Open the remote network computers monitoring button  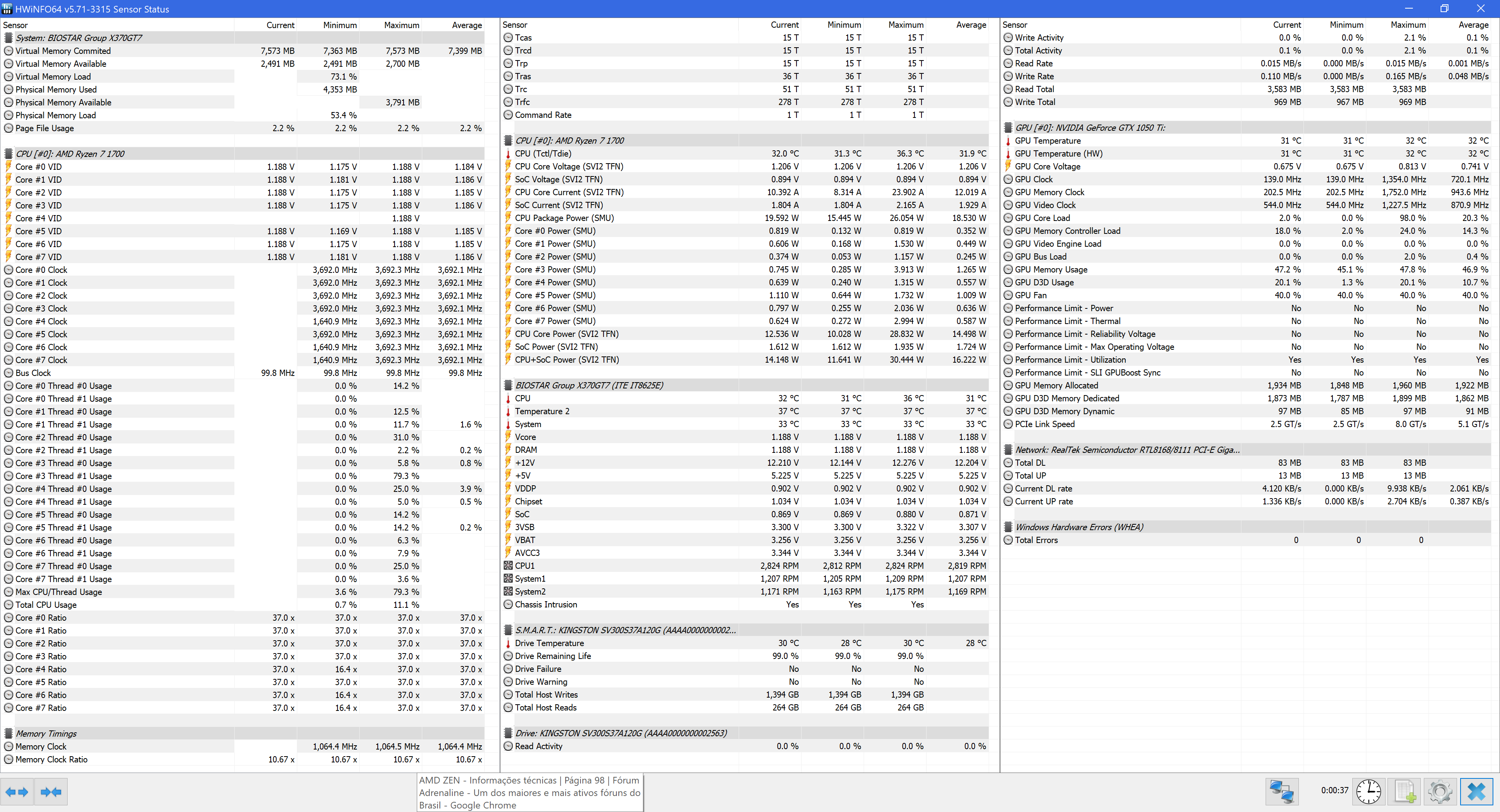tap(1282, 792)
